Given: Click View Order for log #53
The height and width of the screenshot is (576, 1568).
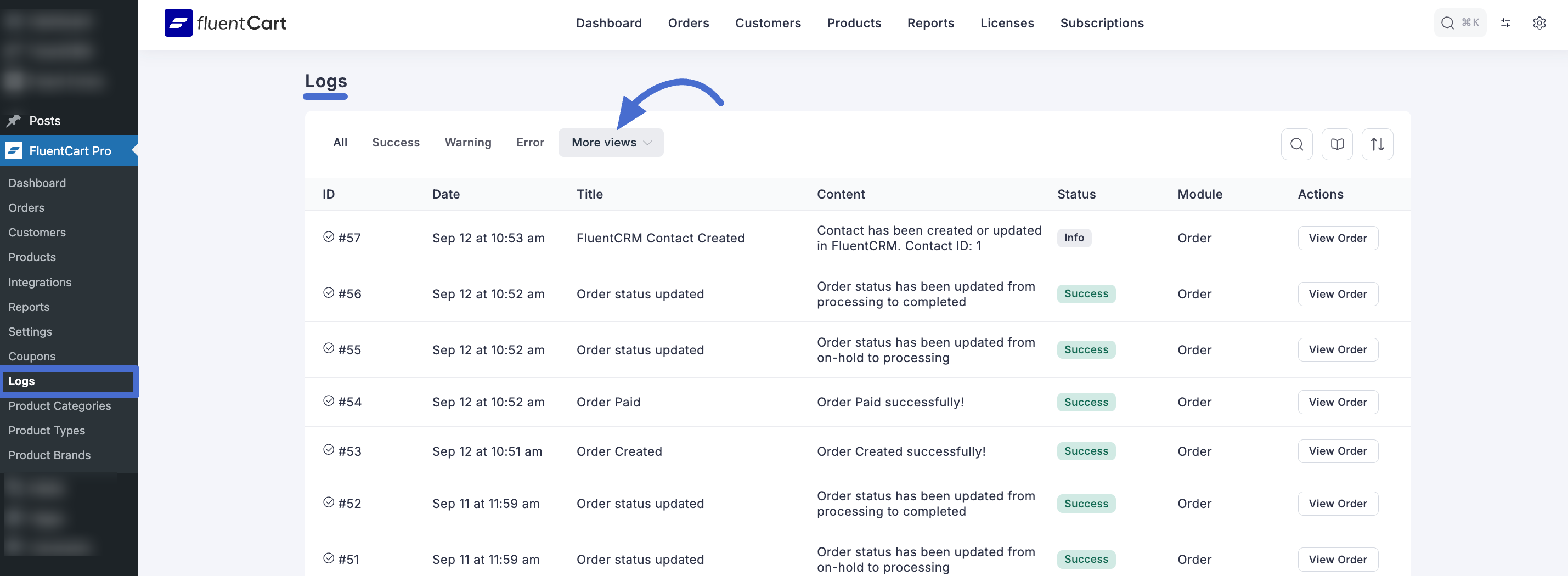Looking at the screenshot, I should [x=1338, y=451].
